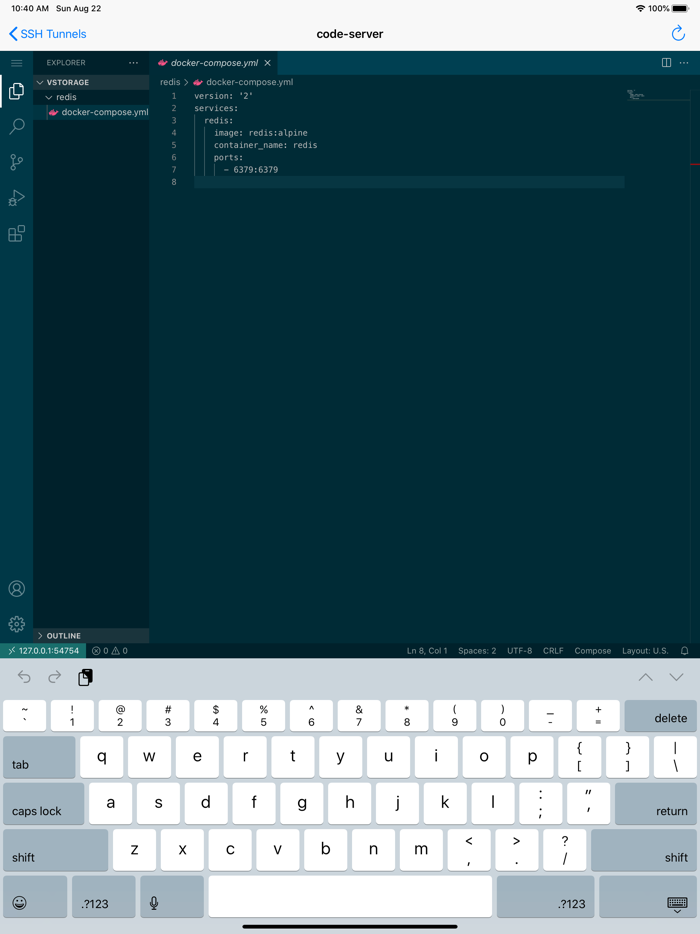Go back to SSH Tunnels
Viewport: 700px width, 934px height.
[x=48, y=34]
